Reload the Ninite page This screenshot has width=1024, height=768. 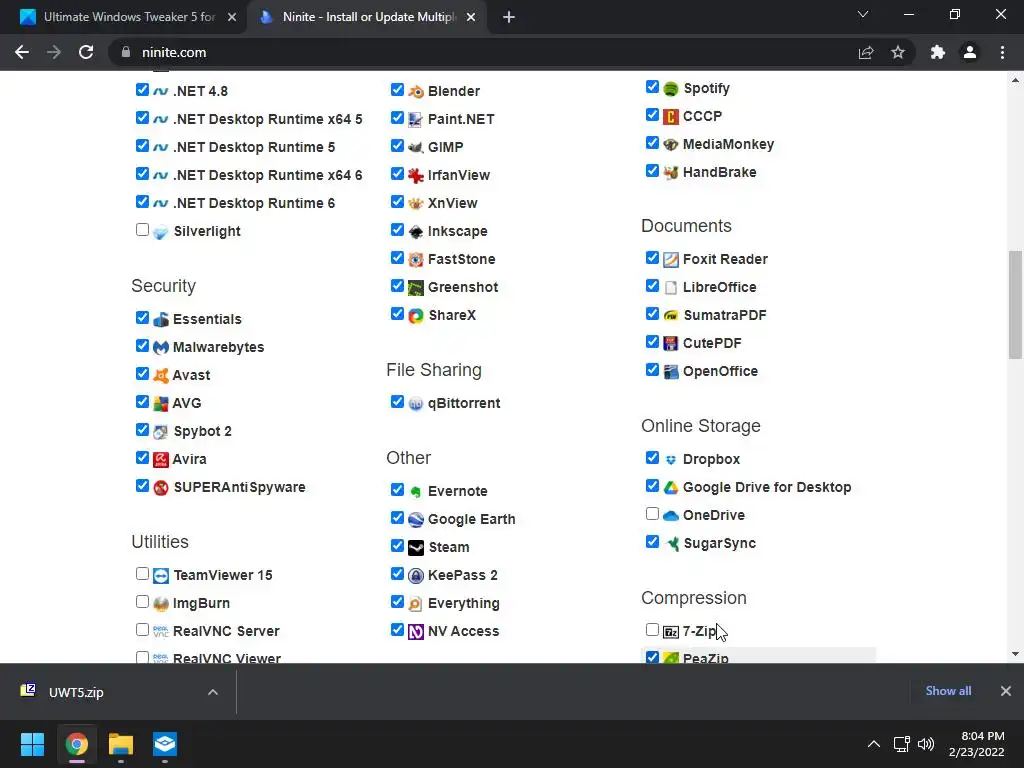point(86,52)
